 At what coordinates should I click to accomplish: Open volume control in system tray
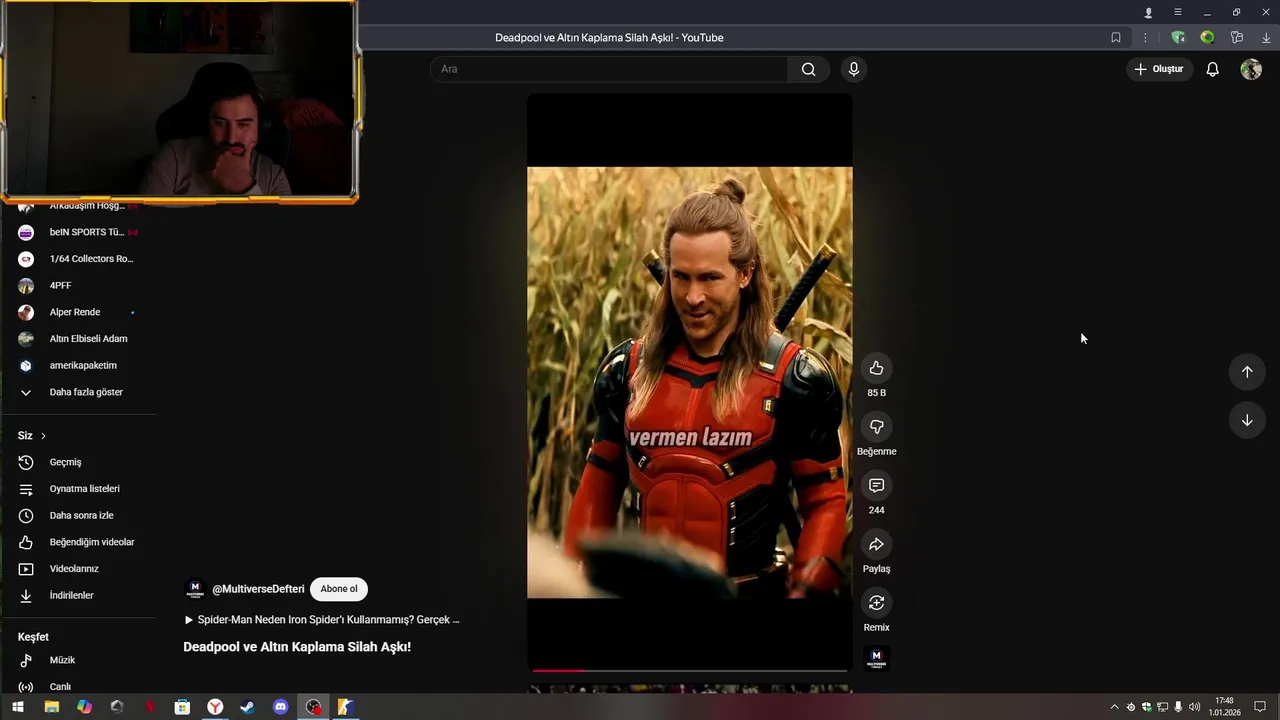[1194, 707]
